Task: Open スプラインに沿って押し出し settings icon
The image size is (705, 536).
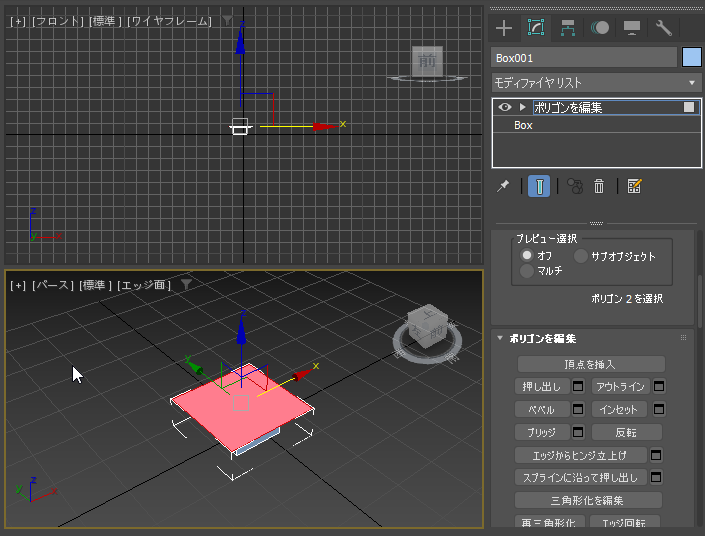Action: pos(656,477)
